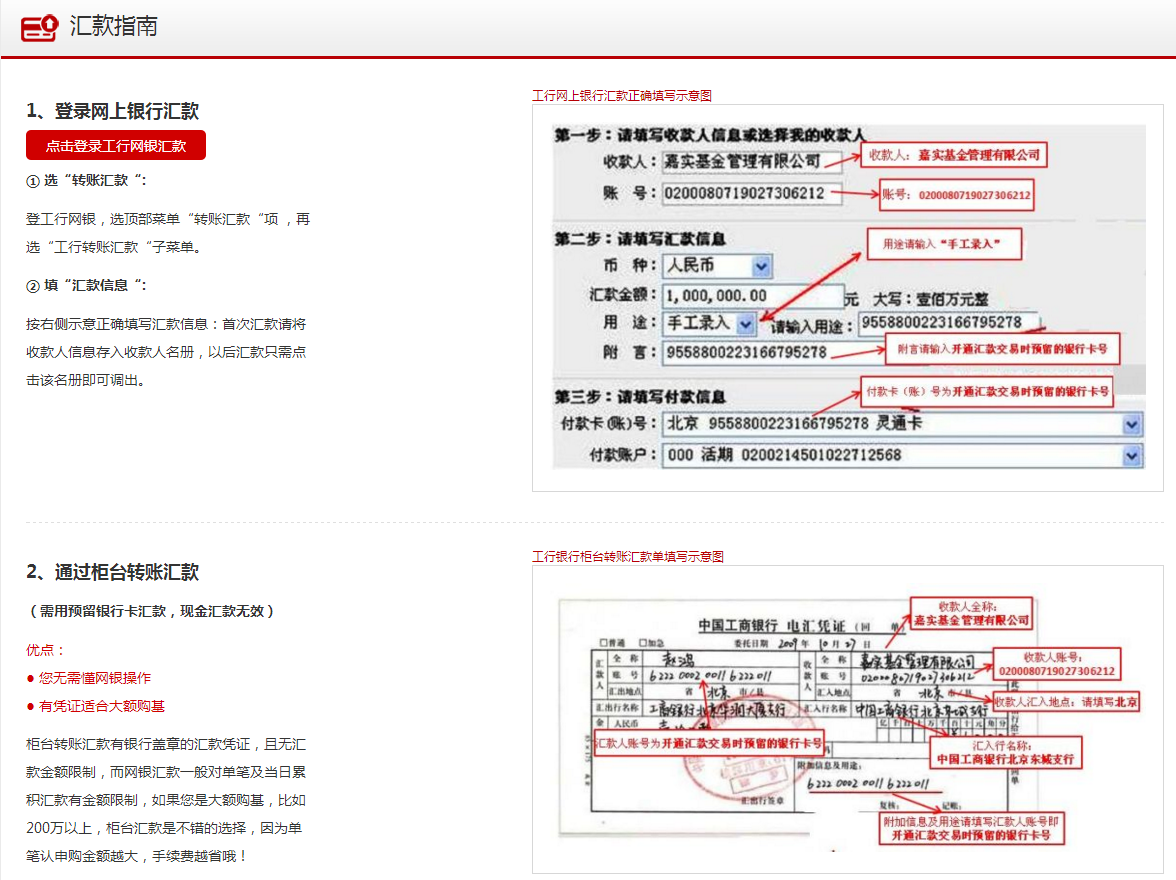Click the 点击登录工行网银汇款 button

pyautogui.click(x=116, y=146)
